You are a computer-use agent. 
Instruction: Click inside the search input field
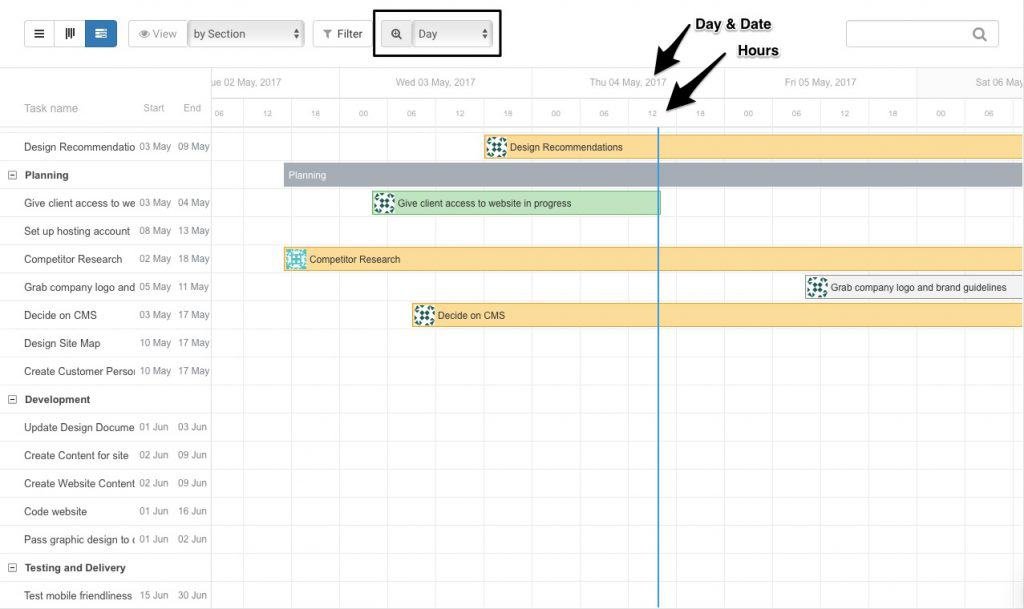tap(910, 32)
